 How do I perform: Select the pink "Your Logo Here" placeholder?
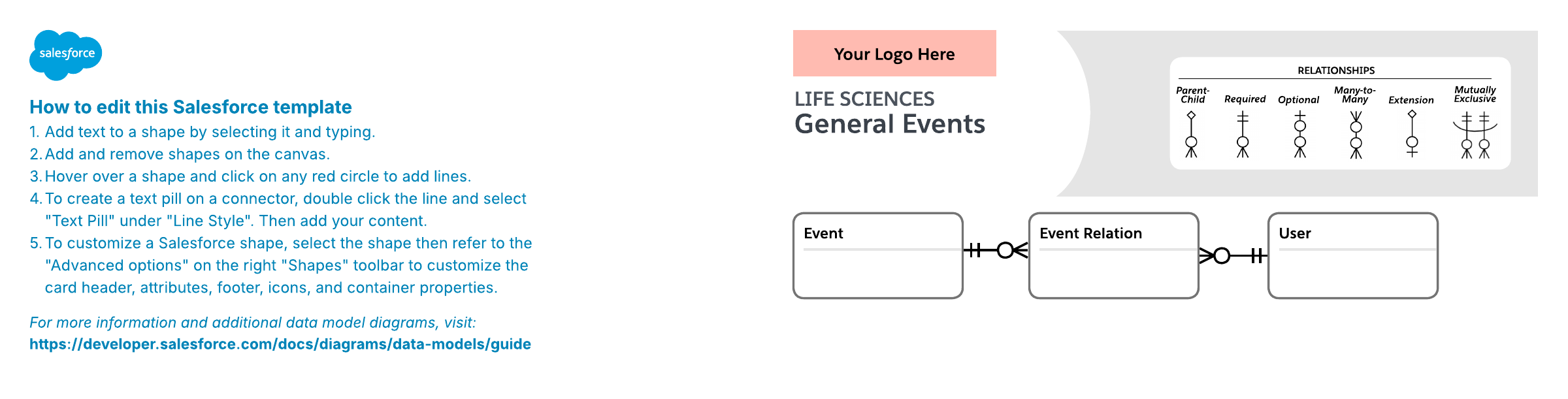click(x=894, y=54)
